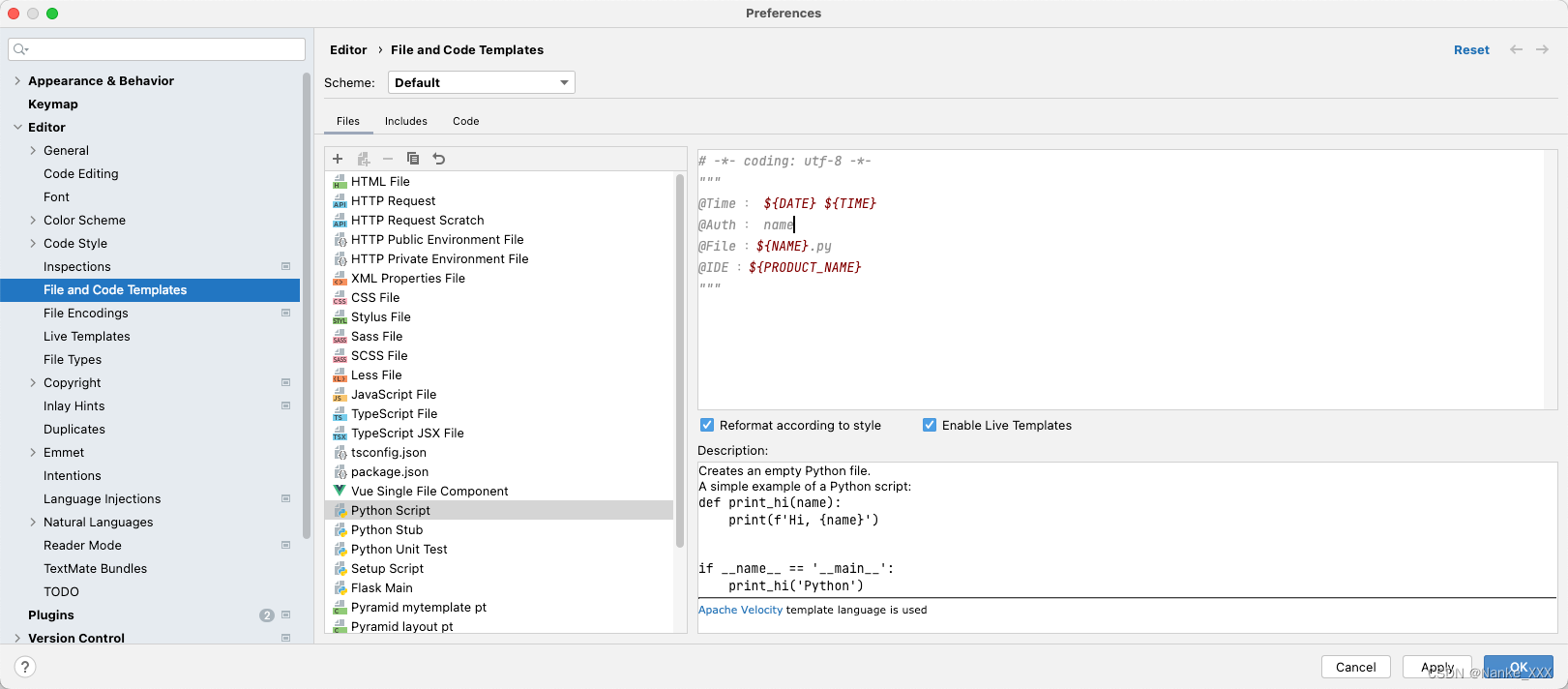Image resolution: width=1568 pixels, height=689 pixels.
Task: Expand the Color Scheme node arrow
Action: (x=33, y=220)
